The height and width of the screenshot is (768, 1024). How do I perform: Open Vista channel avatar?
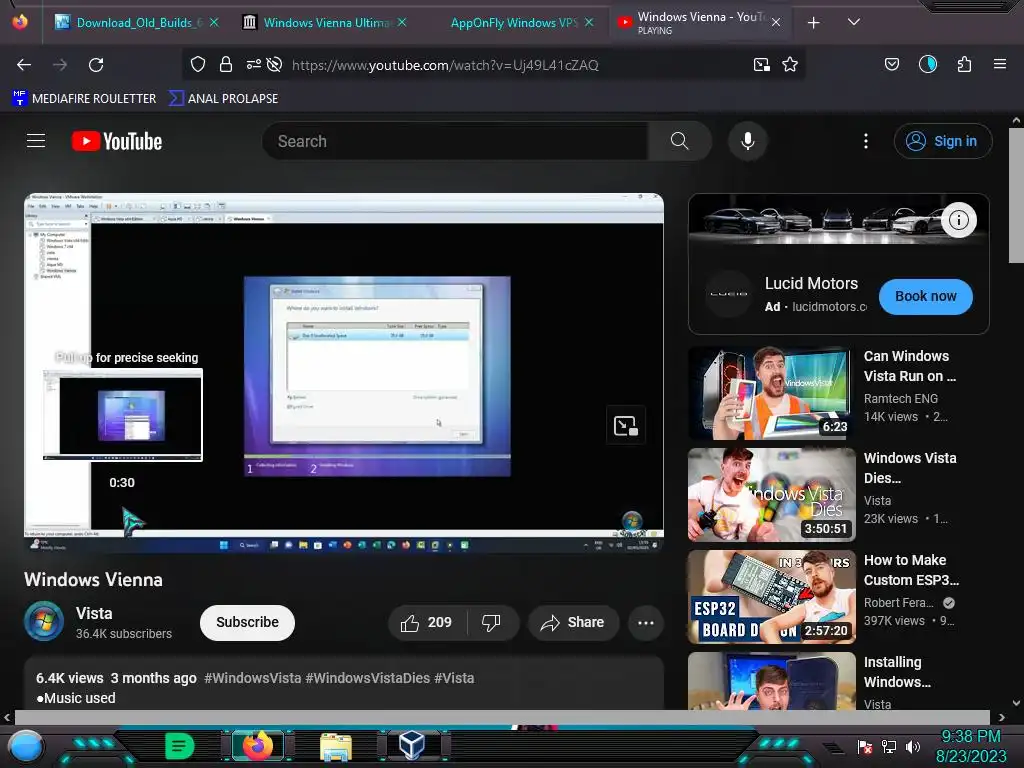pyautogui.click(x=44, y=621)
